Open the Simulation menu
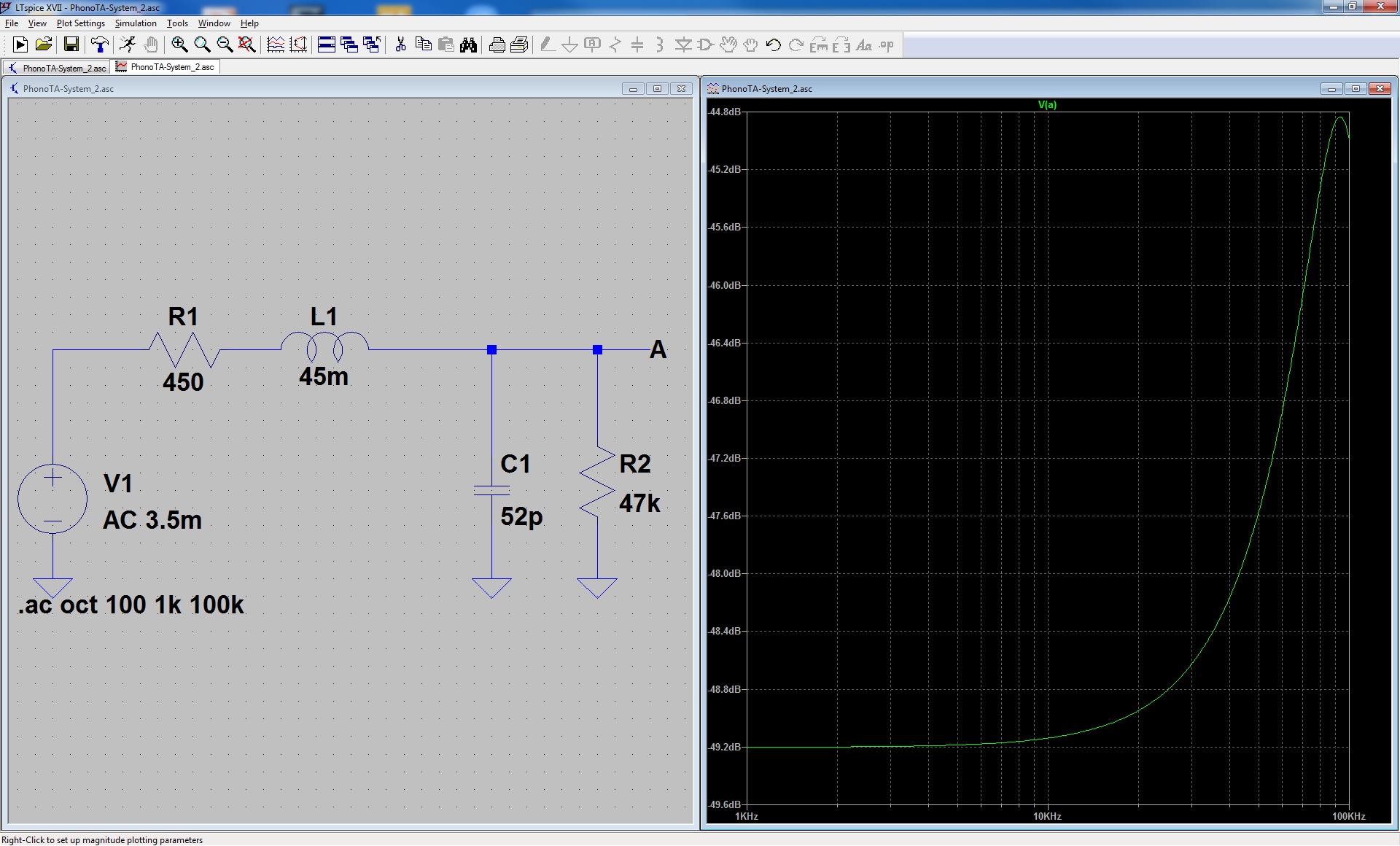The image size is (1400, 846). click(136, 23)
